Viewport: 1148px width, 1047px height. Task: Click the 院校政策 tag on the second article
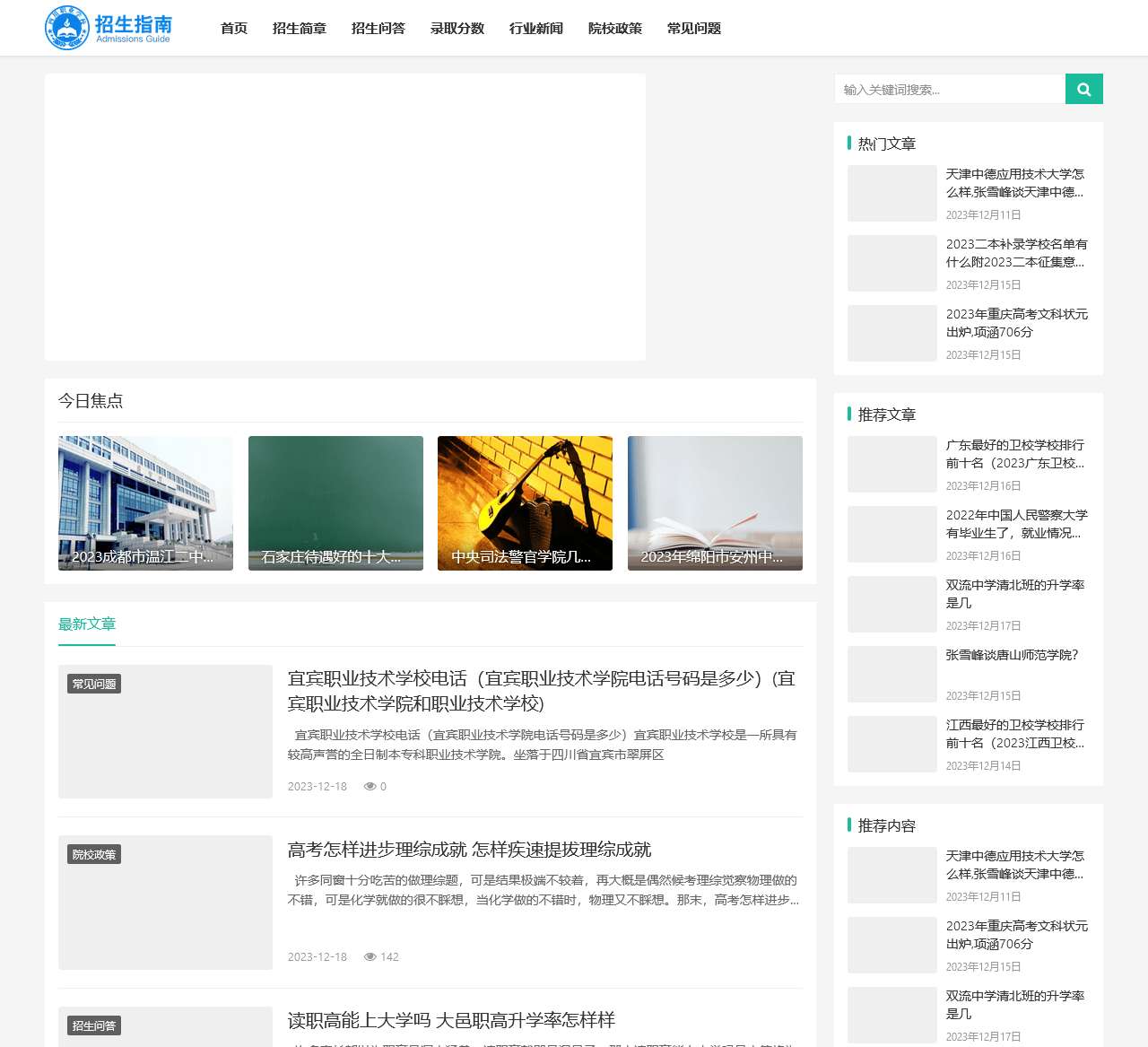coord(94,854)
